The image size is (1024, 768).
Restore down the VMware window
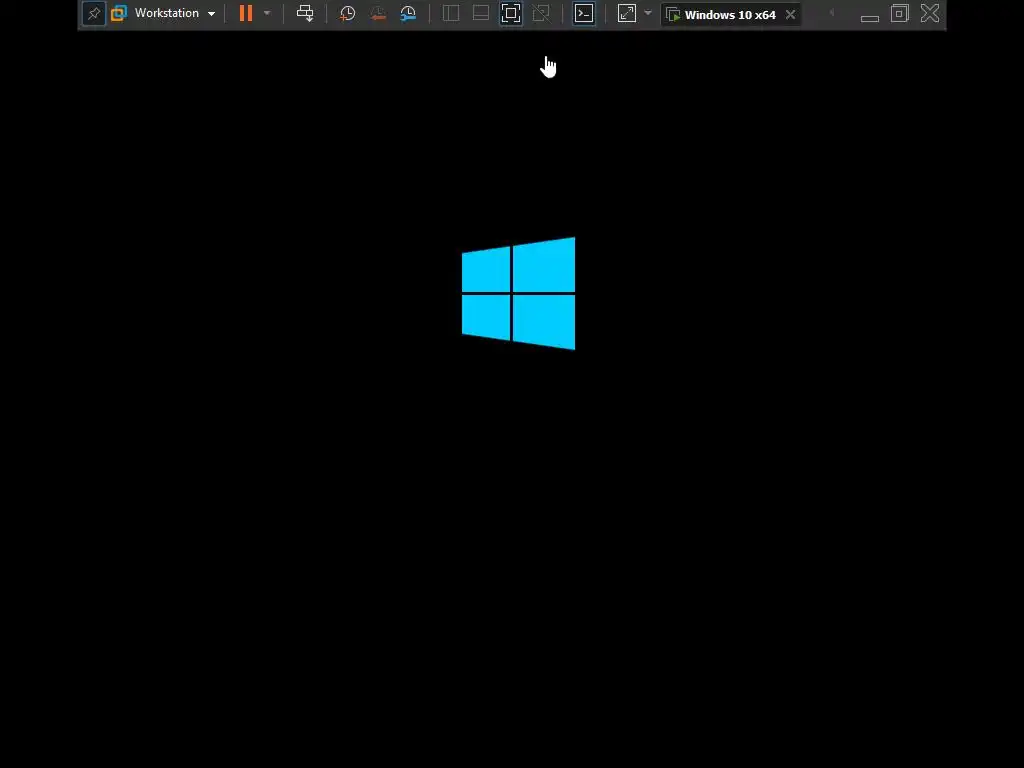tap(900, 13)
